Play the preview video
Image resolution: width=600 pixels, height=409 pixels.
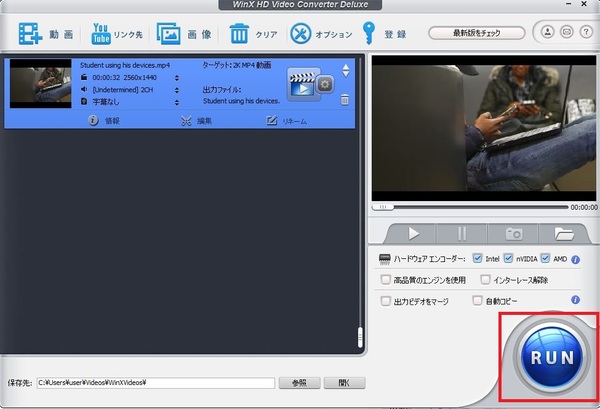tap(413, 233)
